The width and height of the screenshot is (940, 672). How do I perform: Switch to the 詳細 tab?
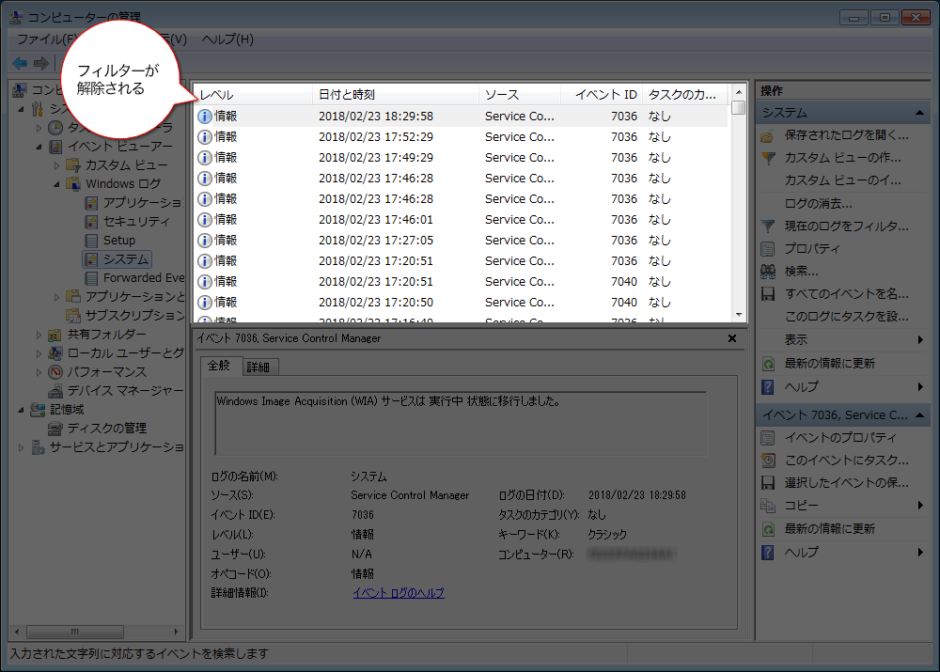[x=259, y=367]
